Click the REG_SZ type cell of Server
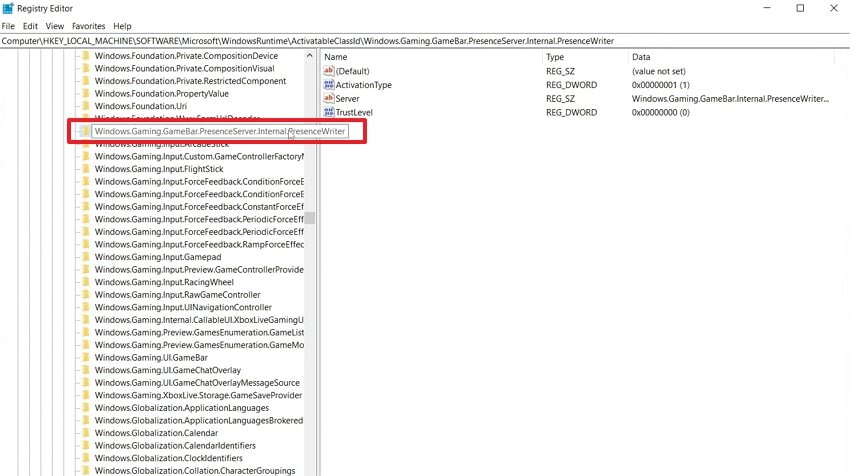 560,99
